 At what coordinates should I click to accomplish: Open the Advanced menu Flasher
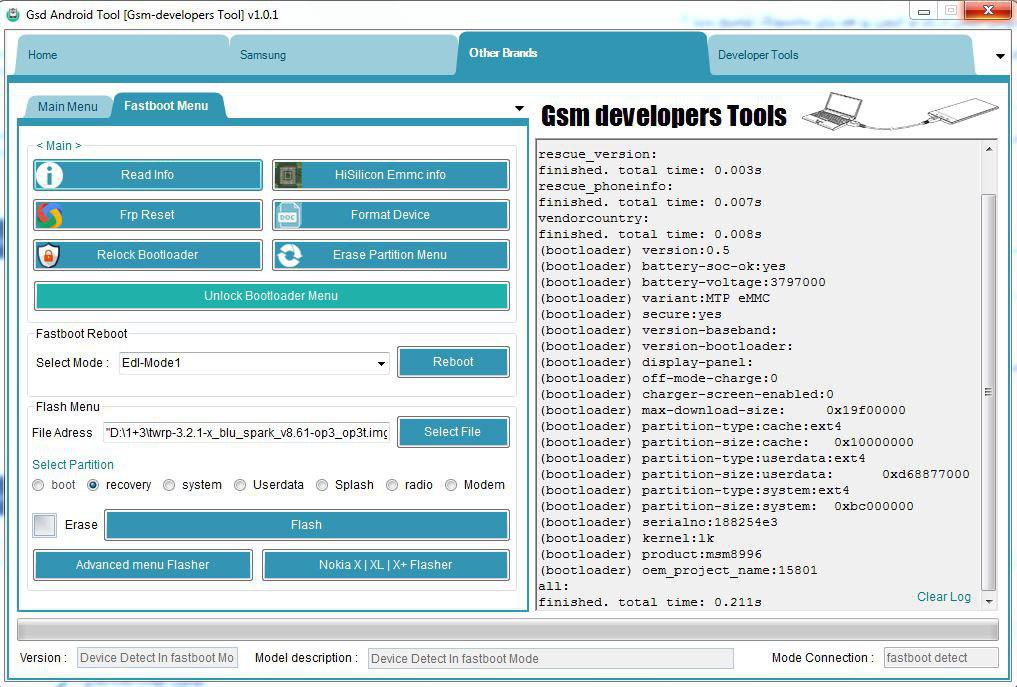tap(143, 565)
